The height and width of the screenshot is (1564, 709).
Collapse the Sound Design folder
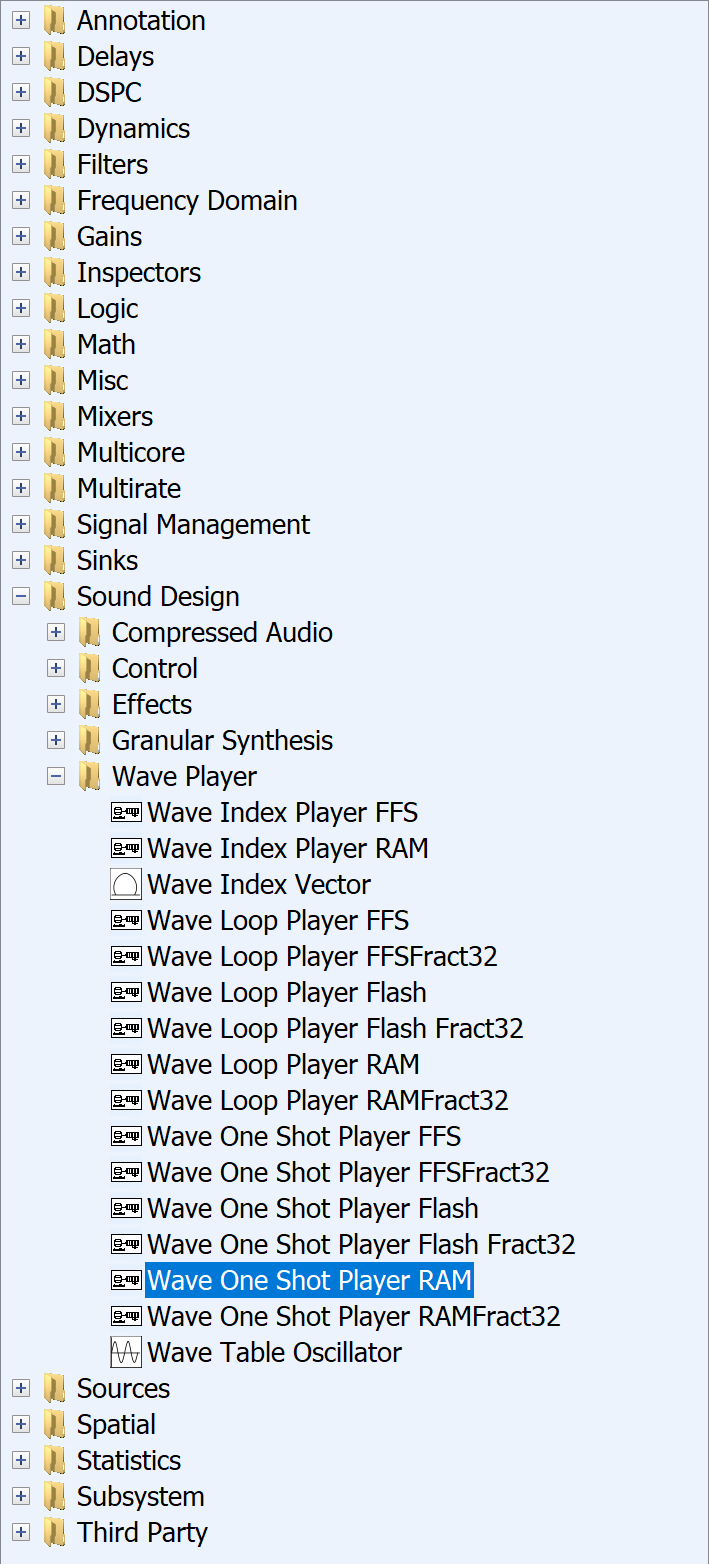coord(21,597)
